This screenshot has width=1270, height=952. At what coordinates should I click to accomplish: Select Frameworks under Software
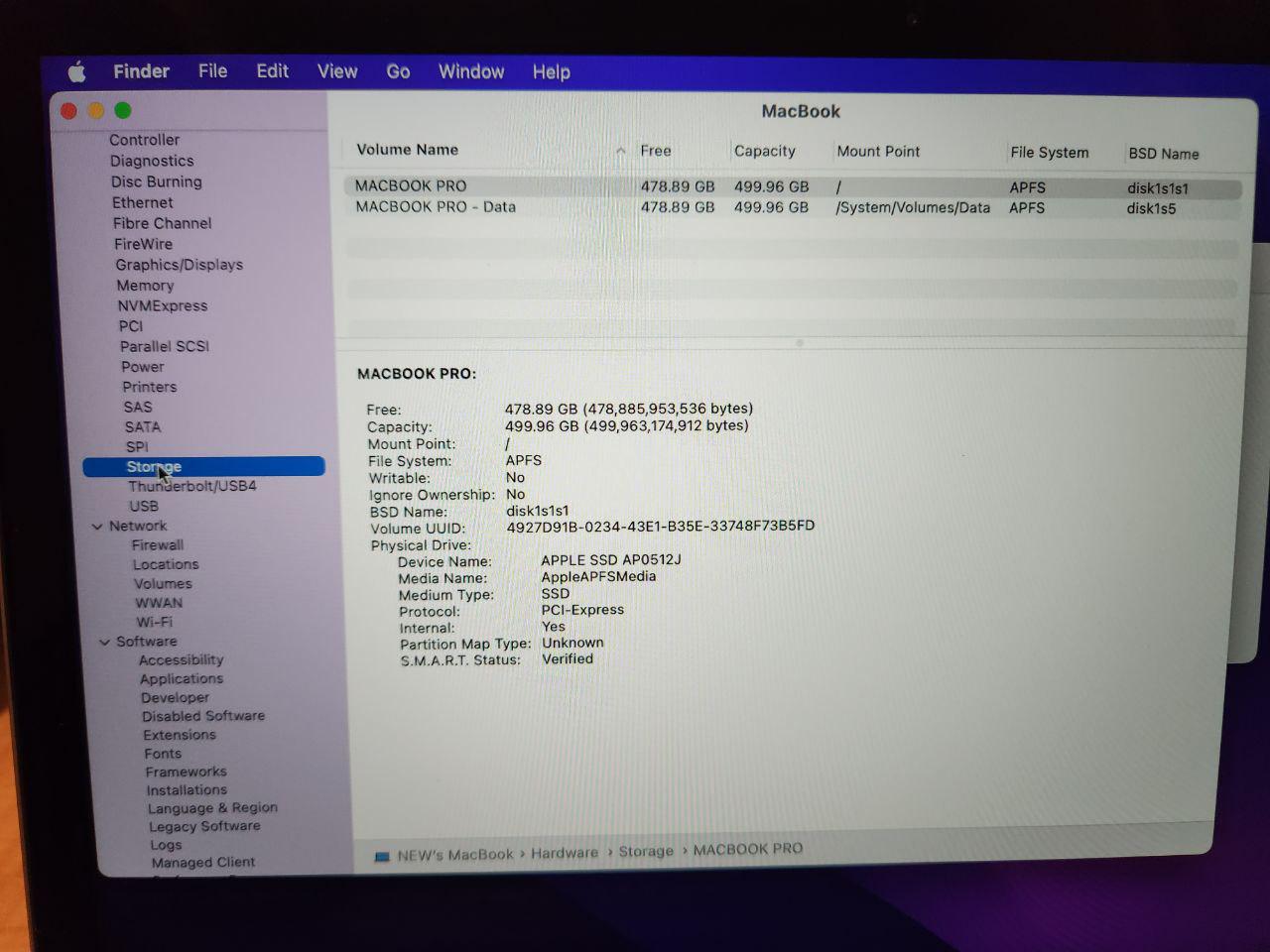(186, 772)
